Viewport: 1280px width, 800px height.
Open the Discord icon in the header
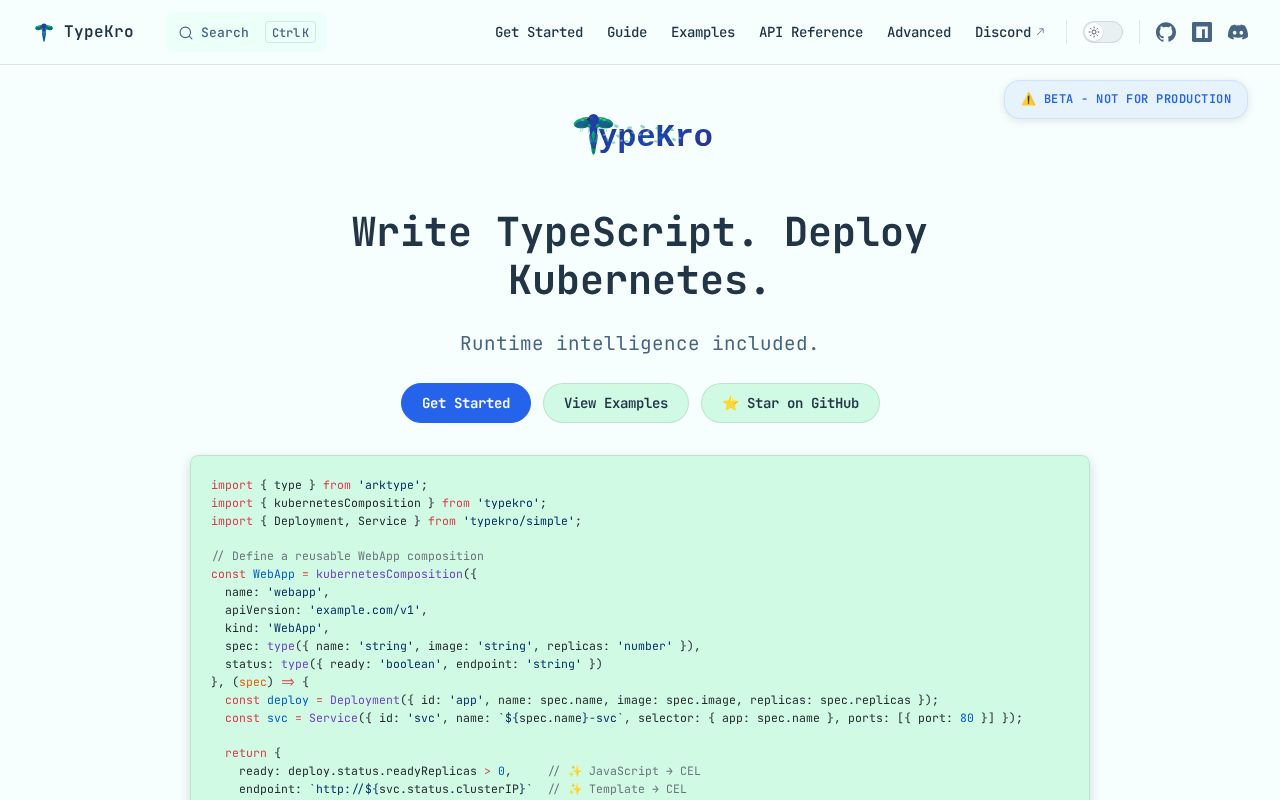point(1238,32)
